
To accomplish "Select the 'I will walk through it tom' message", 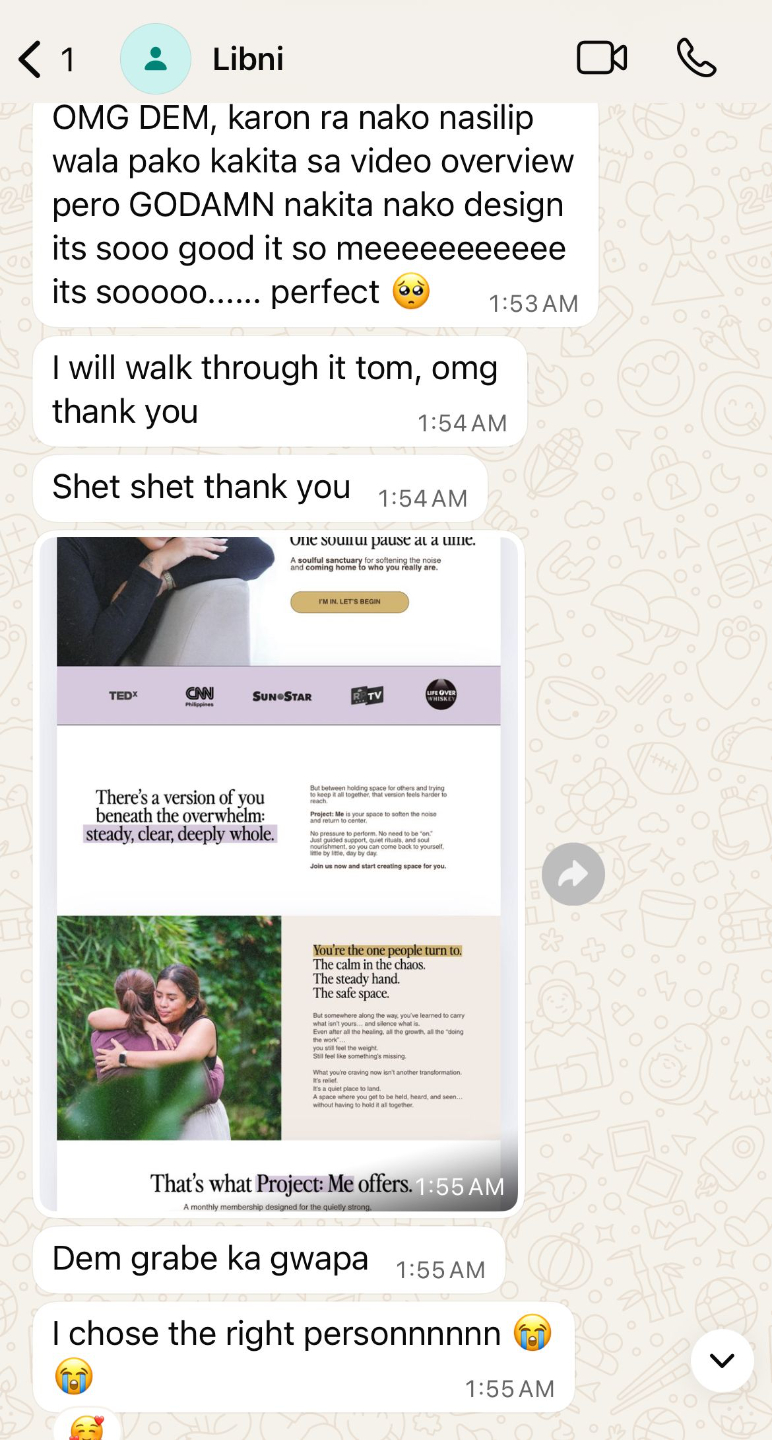I will 280,391.
